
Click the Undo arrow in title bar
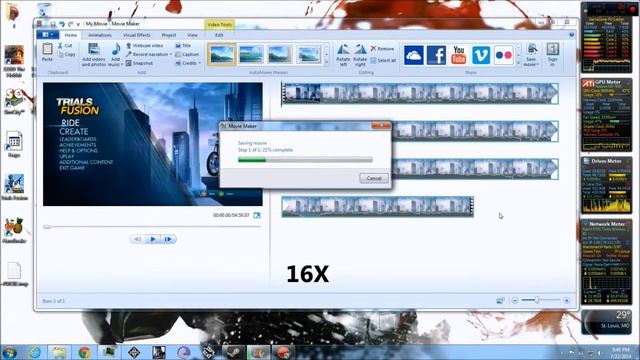pyautogui.click(x=62, y=24)
